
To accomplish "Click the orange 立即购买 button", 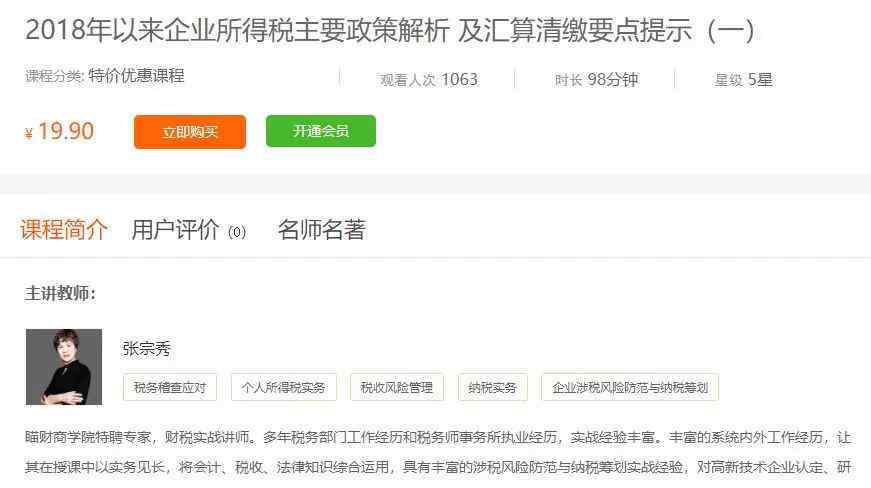I will (189, 132).
